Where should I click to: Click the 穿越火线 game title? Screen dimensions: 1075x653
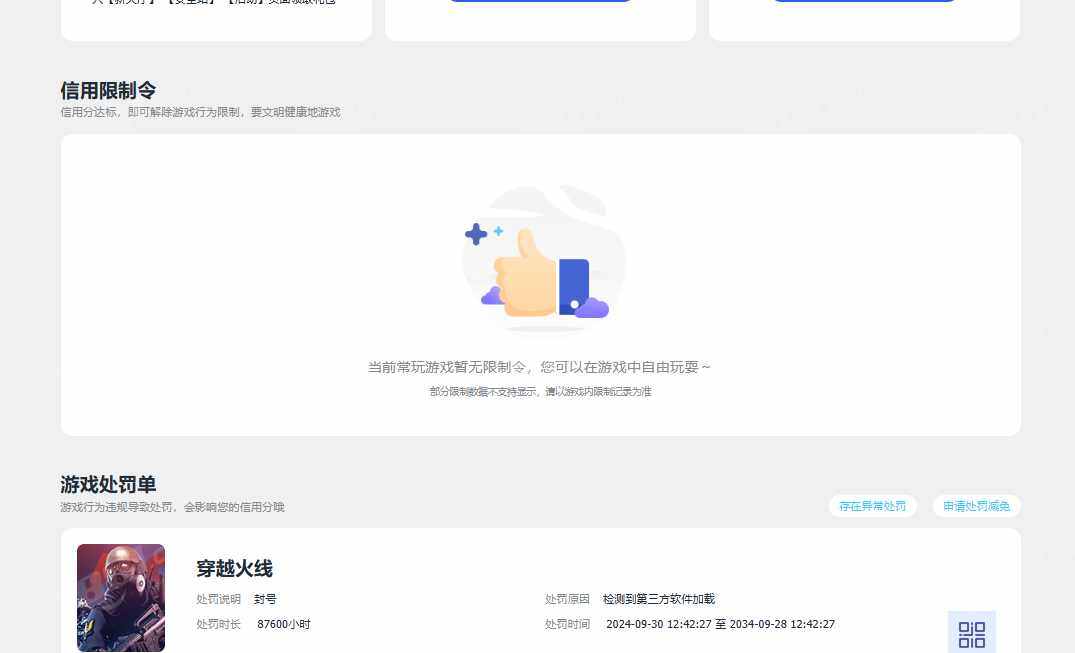[234, 568]
